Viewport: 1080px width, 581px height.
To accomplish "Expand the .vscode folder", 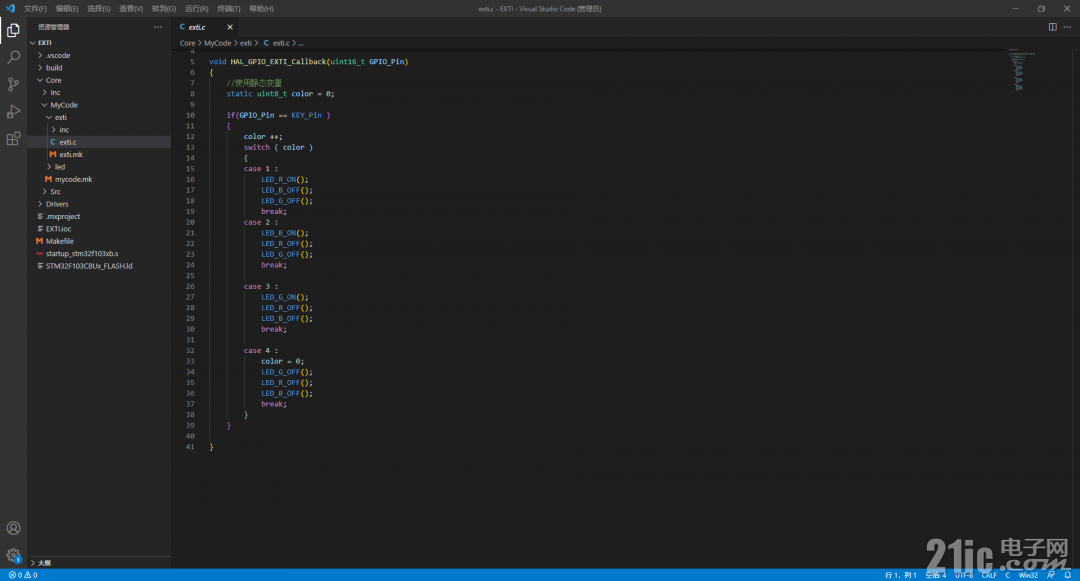I will [x=99, y=55].
